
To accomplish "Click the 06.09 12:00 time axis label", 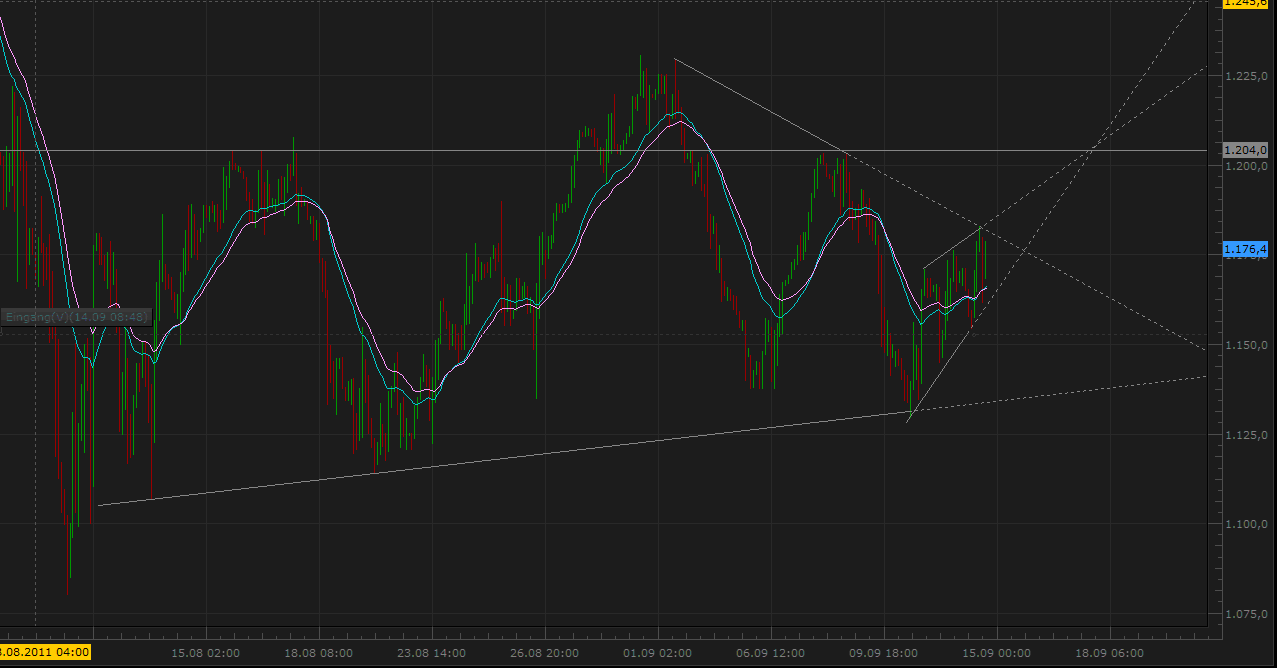I will click(x=770, y=653).
